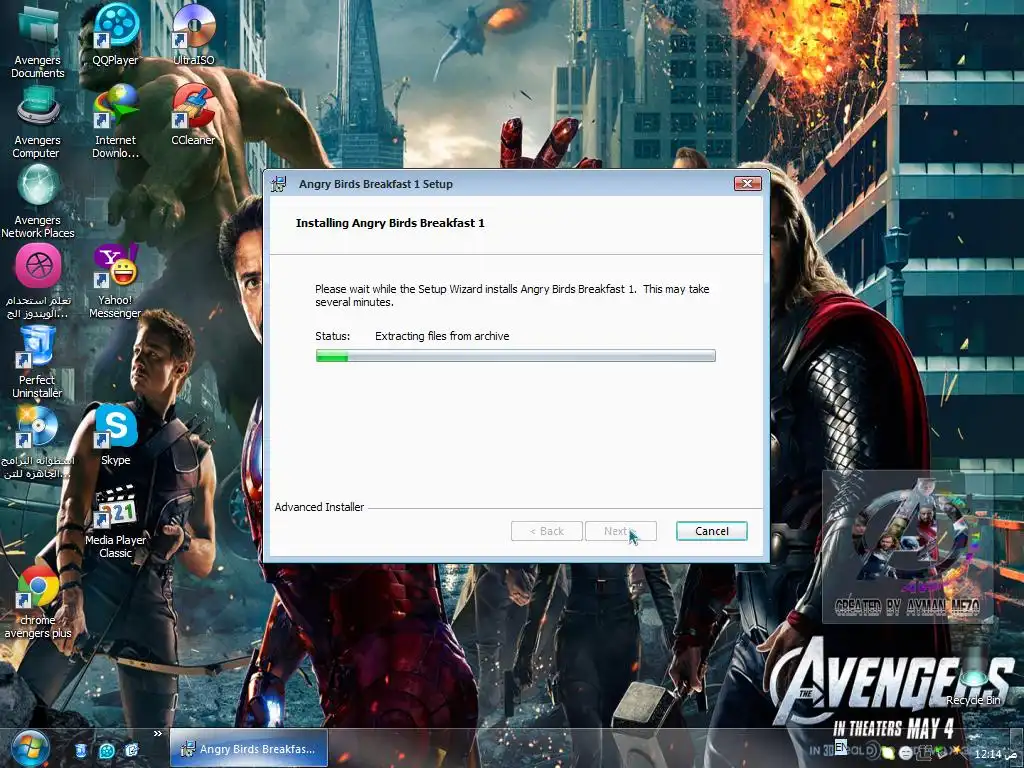Click the Windows Start orb
The height and width of the screenshot is (768, 1024).
[x=30, y=748]
